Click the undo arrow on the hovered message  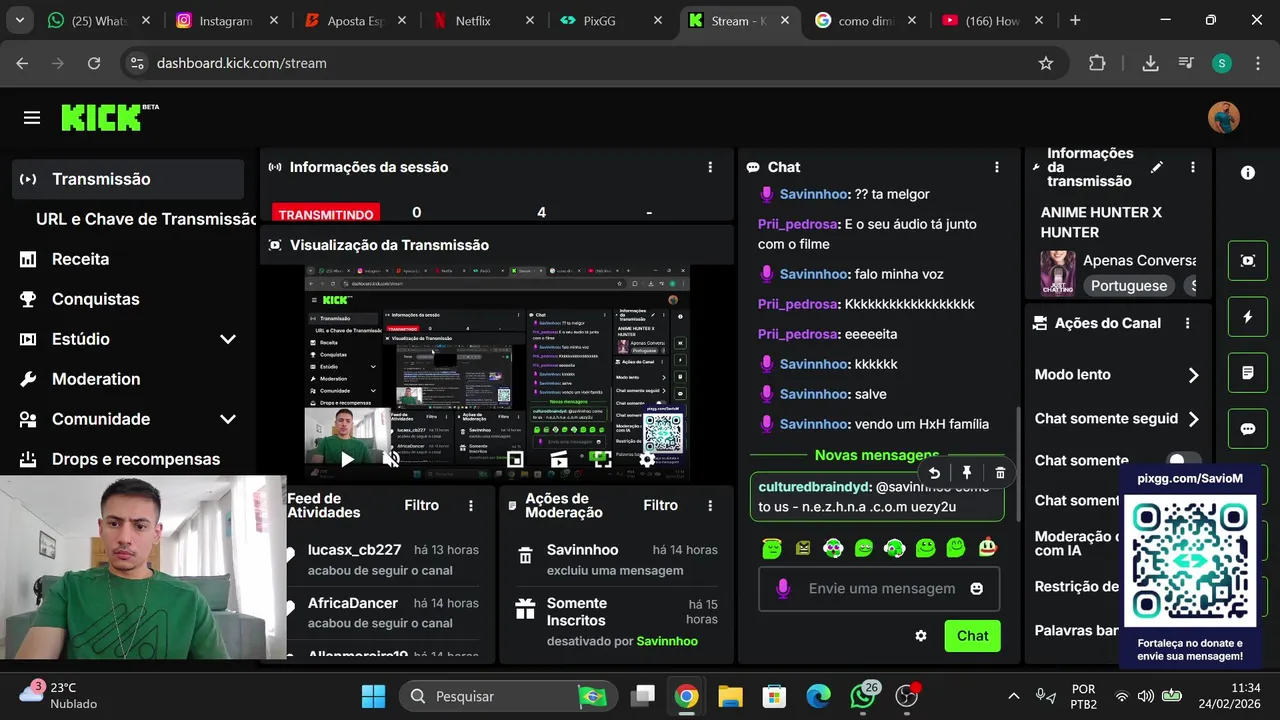(934, 473)
